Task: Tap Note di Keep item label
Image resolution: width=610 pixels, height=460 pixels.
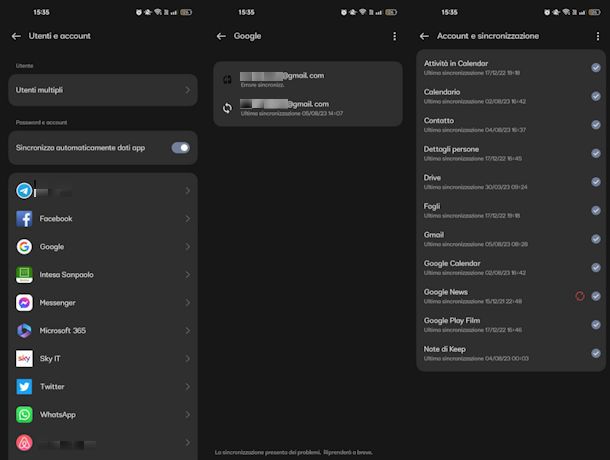Action: (445, 349)
